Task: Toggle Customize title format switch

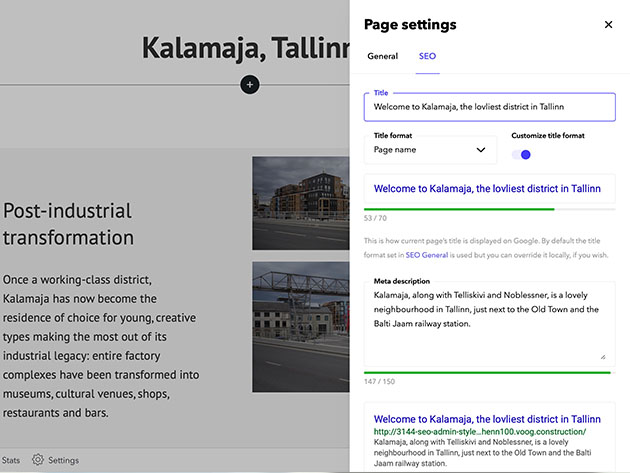Action: pos(521,155)
